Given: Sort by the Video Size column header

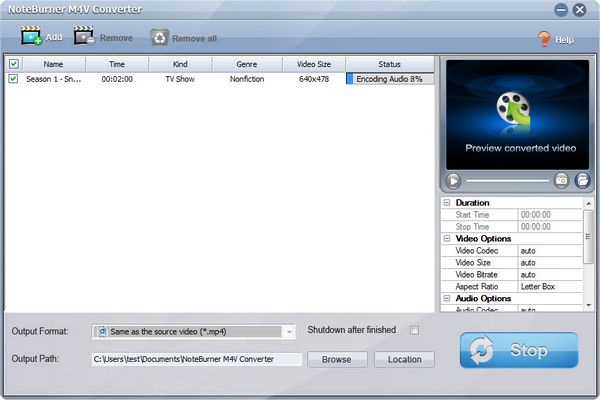Looking at the screenshot, I should 314,64.
